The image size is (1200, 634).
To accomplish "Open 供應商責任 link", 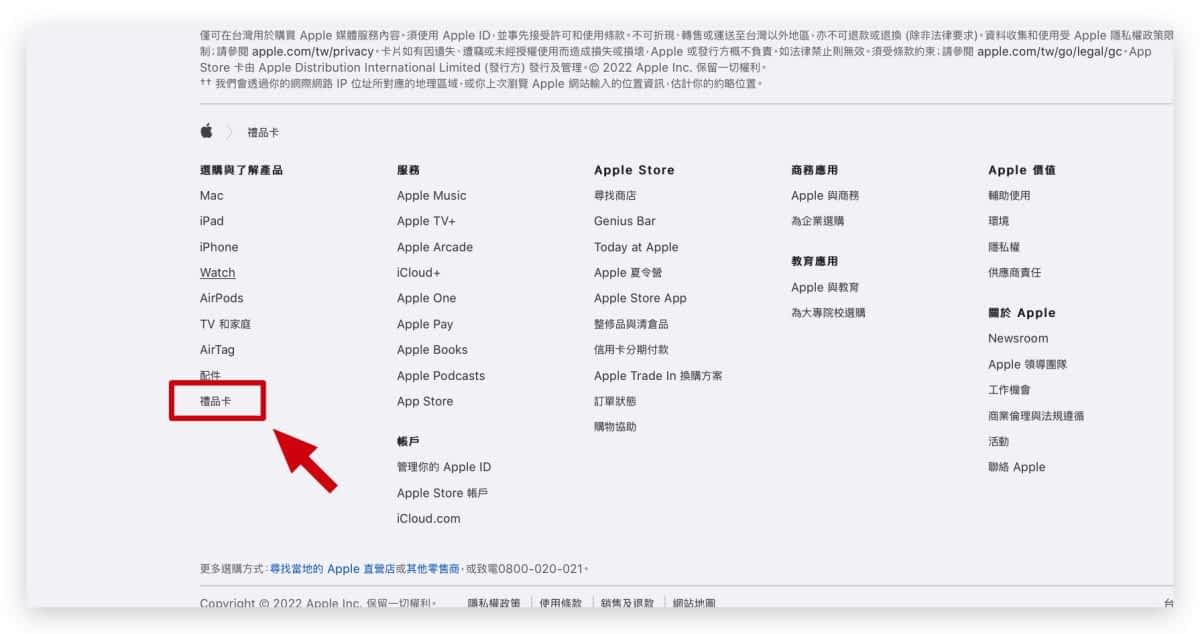I will pos(1014,273).
